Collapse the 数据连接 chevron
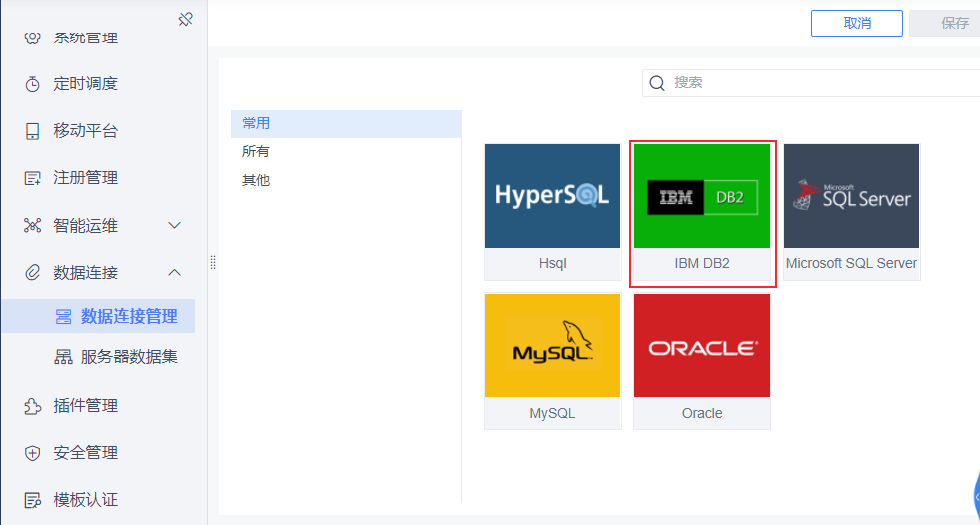 (x=175, y=272)
